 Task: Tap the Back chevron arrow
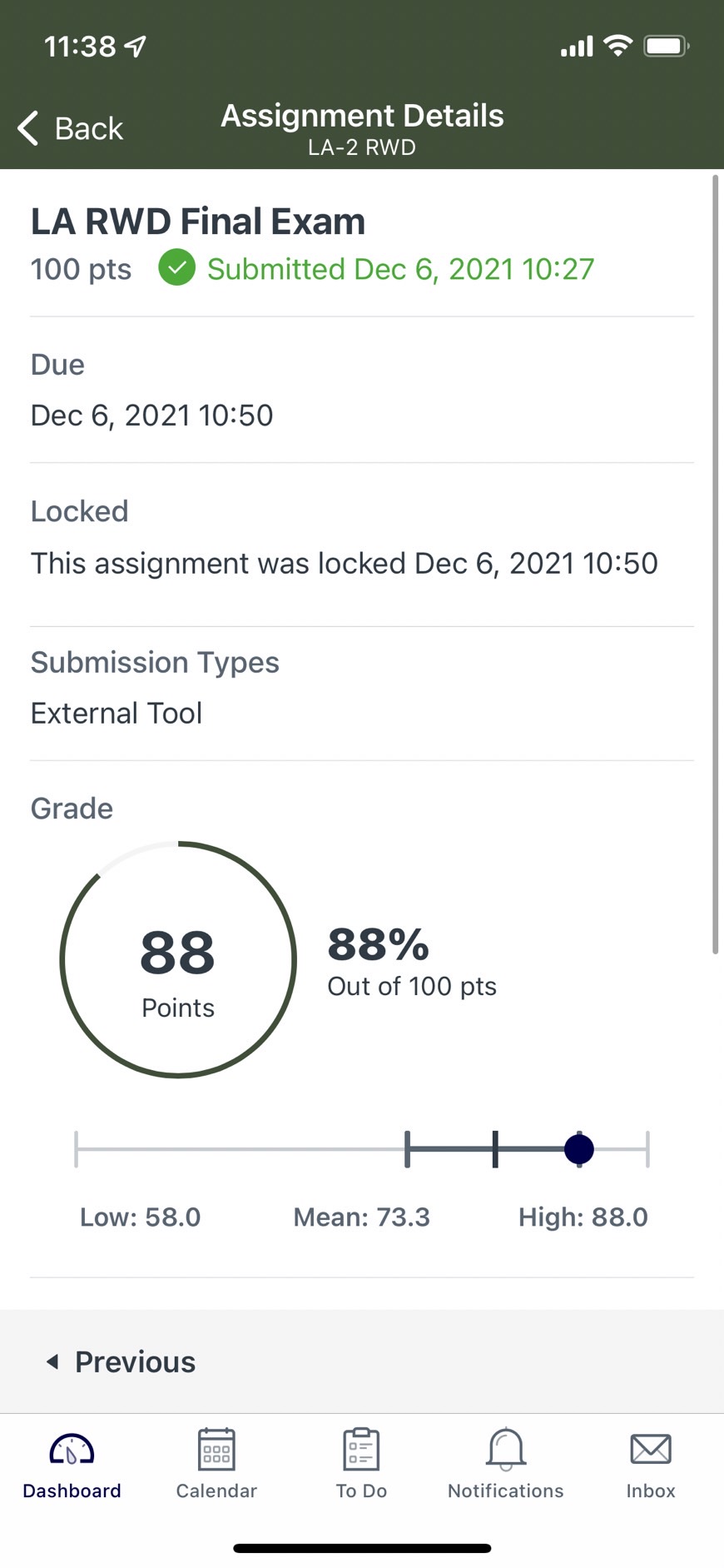coord(28,128)
